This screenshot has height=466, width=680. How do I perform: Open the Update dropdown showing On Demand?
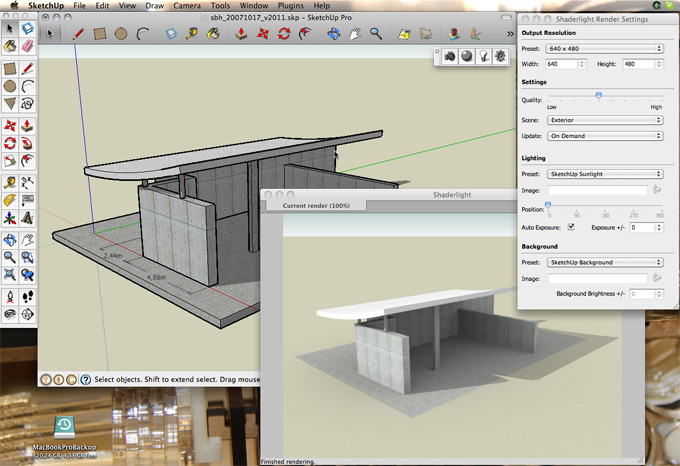click(x=605, y=136)
